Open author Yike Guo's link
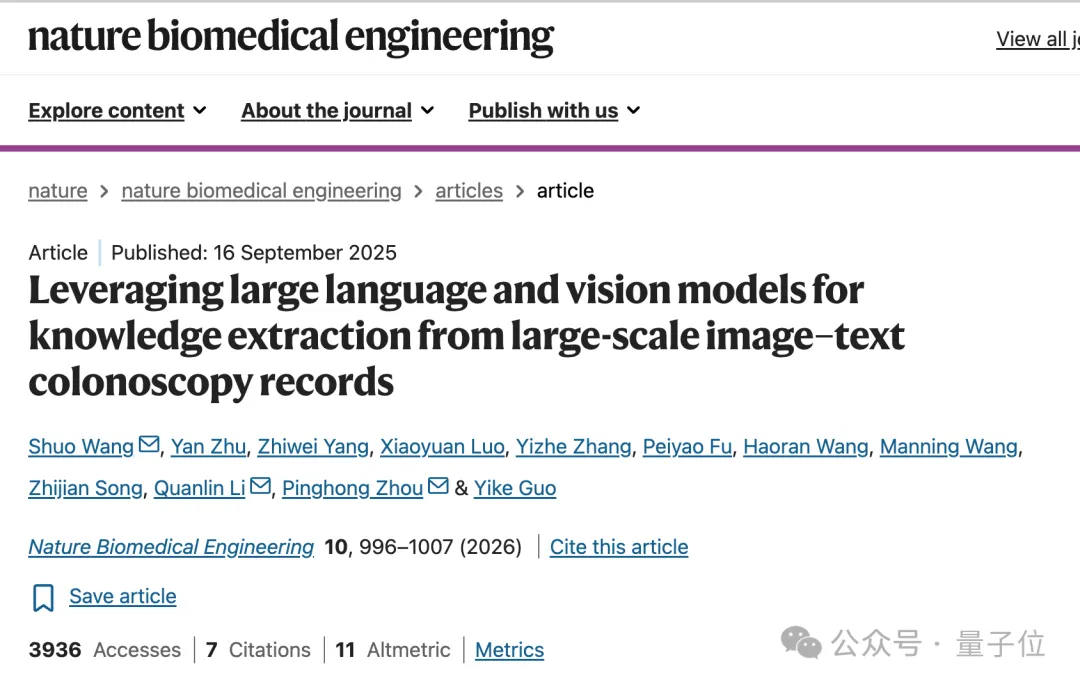Screen dimensions: 1080x687 (515, 488)
